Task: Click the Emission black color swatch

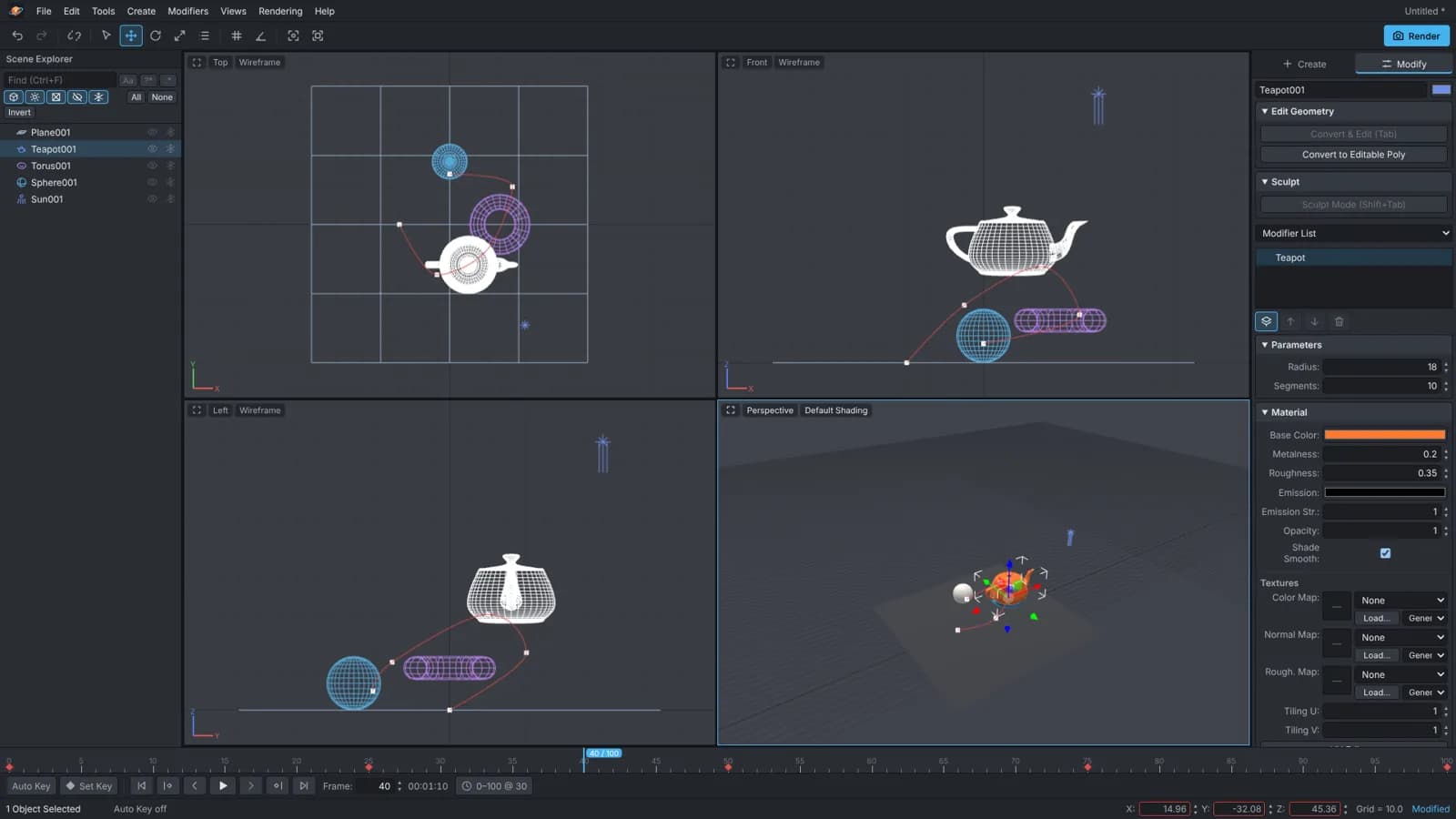Action: click(1384, 492)
